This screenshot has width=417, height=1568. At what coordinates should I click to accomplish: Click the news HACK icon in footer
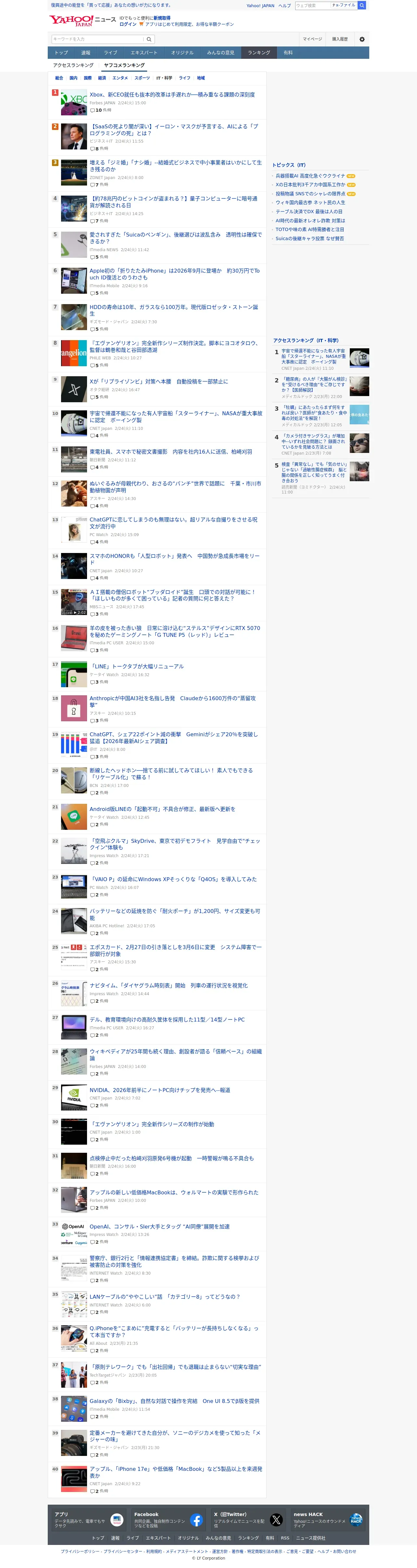click(x=356, y=1520)
